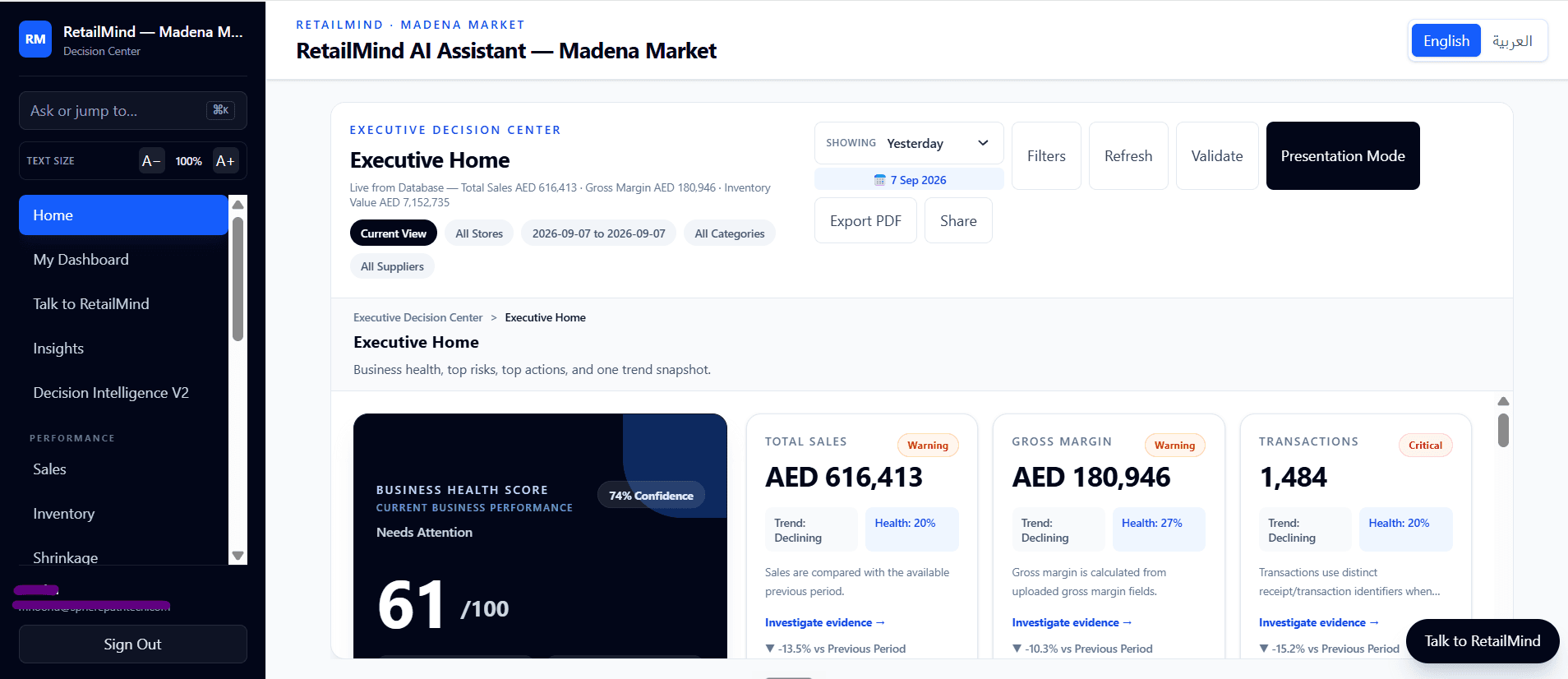1568x679 pixels.
Task: Click the content panel scrollbar thumb
Action: 1503,430
